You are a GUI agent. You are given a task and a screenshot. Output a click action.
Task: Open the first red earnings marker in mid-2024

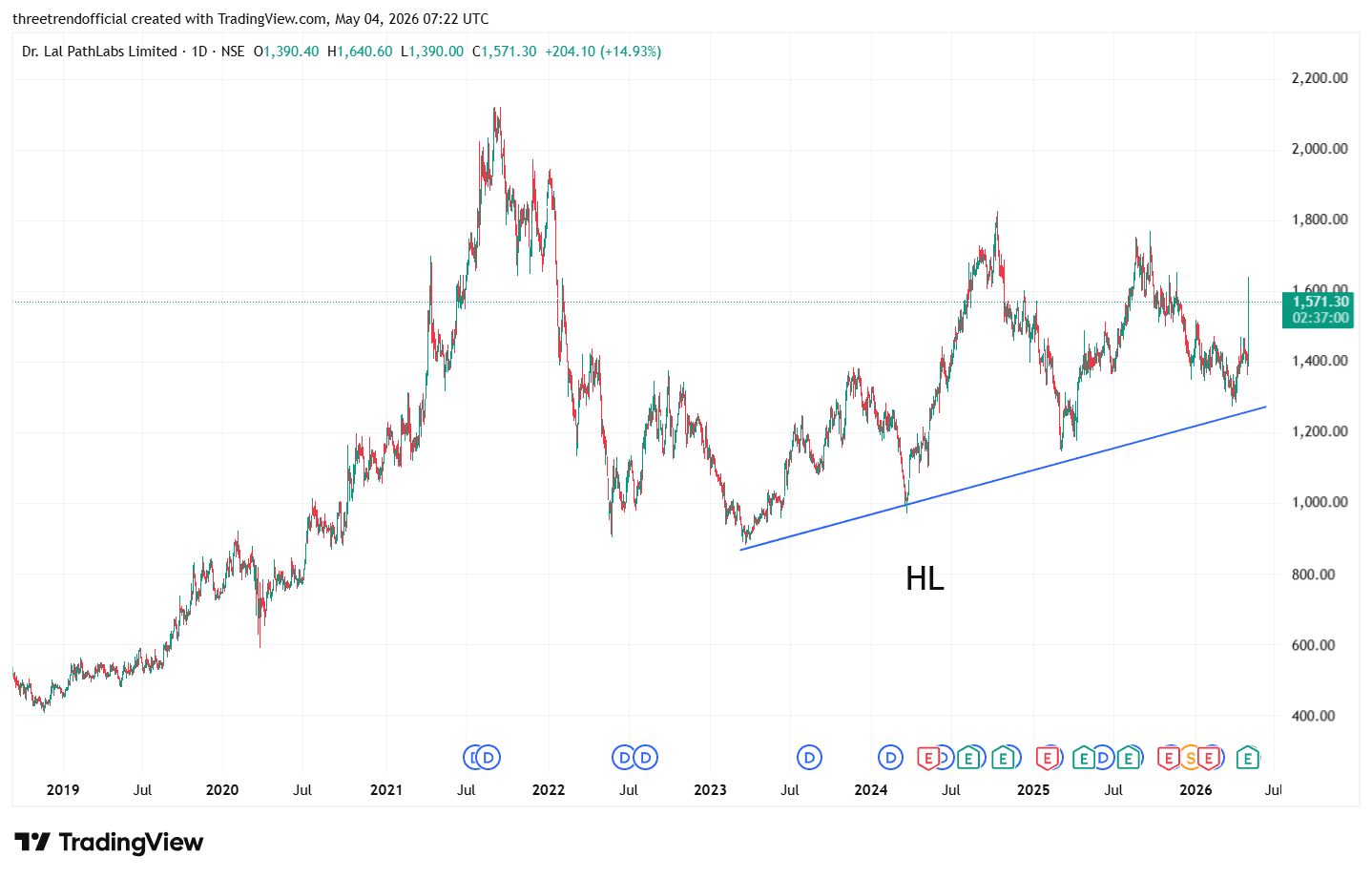[928, 758]
